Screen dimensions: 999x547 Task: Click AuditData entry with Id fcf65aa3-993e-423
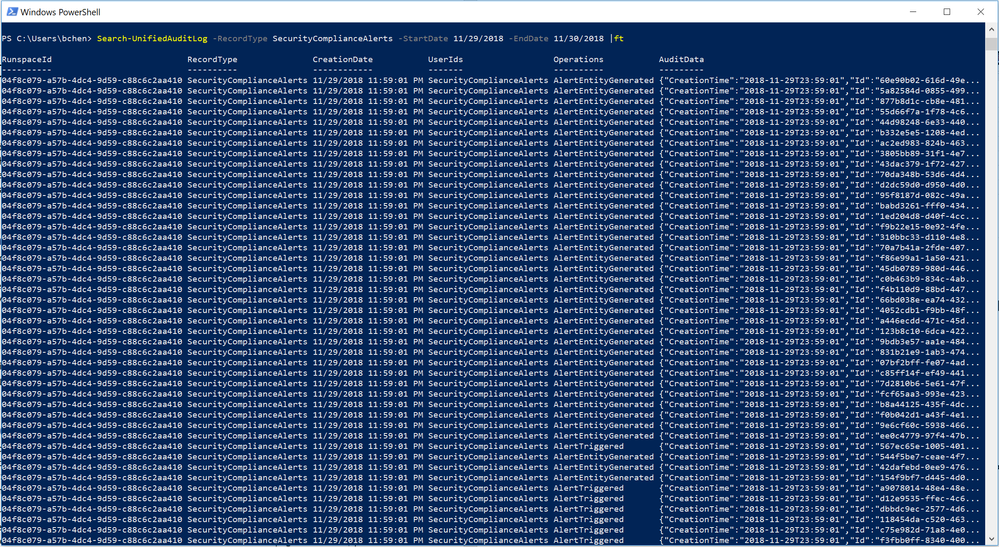pyautogui.click(x=820, y=394)
